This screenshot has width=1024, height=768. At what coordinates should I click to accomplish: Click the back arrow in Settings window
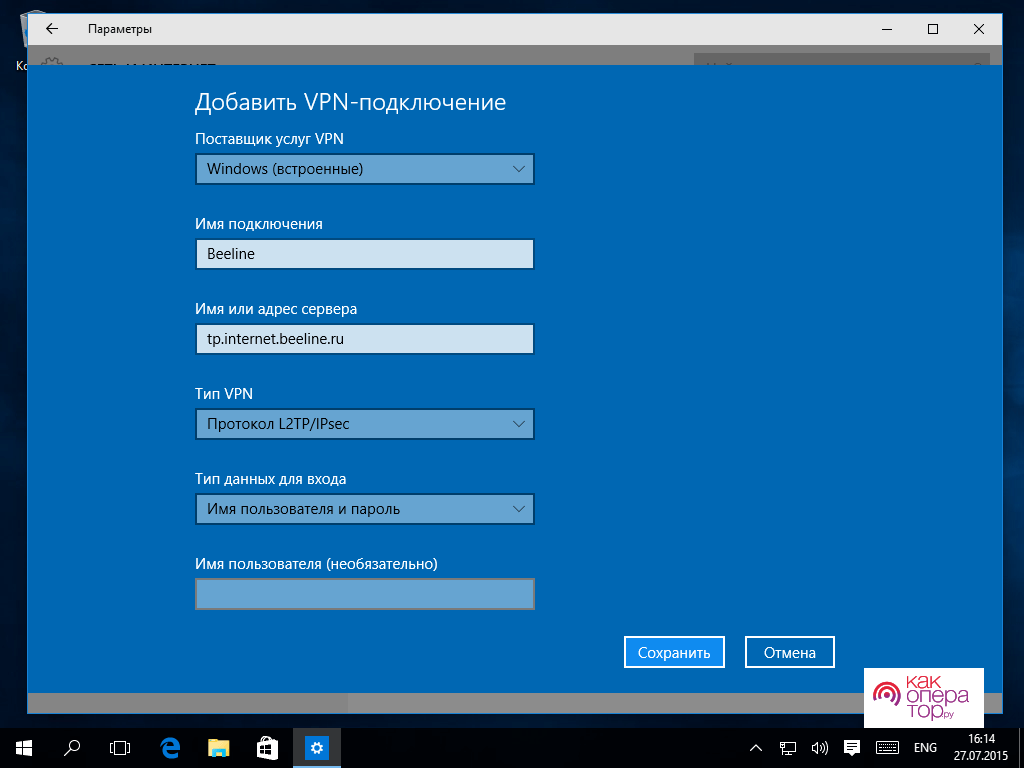point(52,29)
